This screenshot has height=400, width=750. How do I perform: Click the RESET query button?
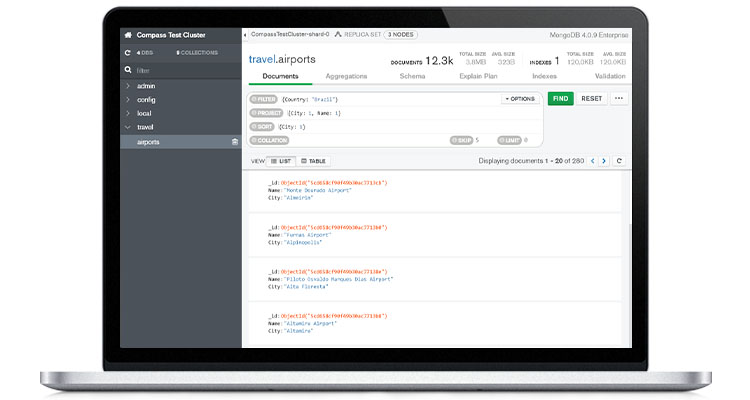(592, 99)
